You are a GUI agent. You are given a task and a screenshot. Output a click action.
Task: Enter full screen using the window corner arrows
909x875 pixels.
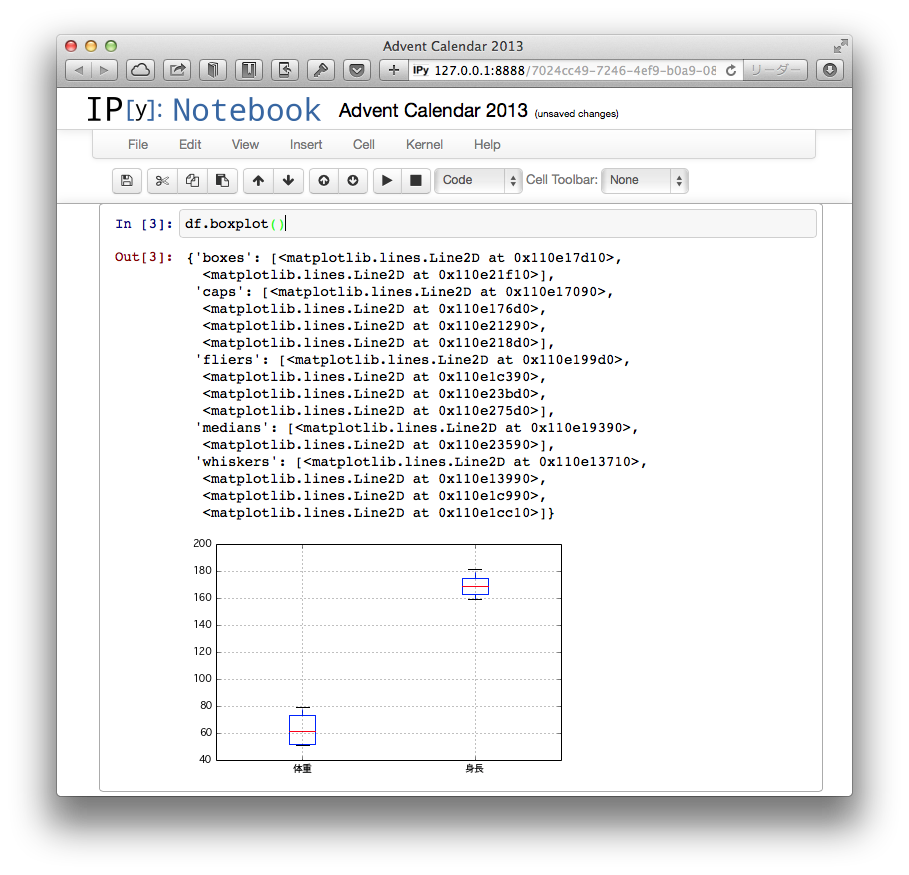pyautogui.click(x=840, y=46)
